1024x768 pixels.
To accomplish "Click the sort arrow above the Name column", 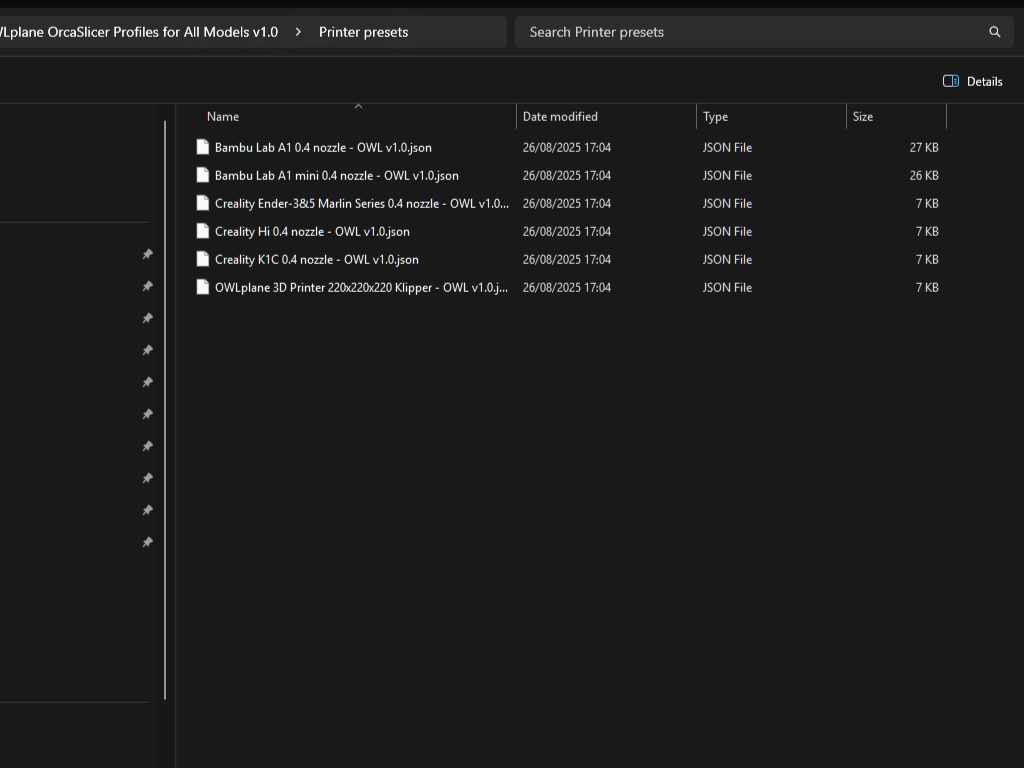I will pyautogui.click(x=358, y=106).
